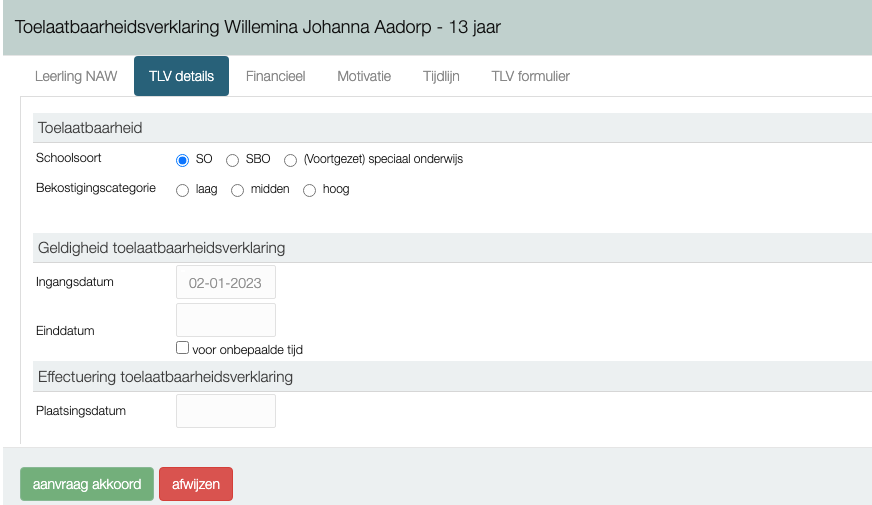Switch to the Financieel tab
The height and width of the screenshot is (505, 872).
(275, 76)
